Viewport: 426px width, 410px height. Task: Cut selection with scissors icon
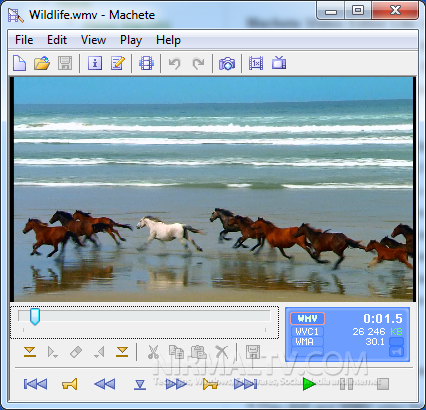click(153, 352)
